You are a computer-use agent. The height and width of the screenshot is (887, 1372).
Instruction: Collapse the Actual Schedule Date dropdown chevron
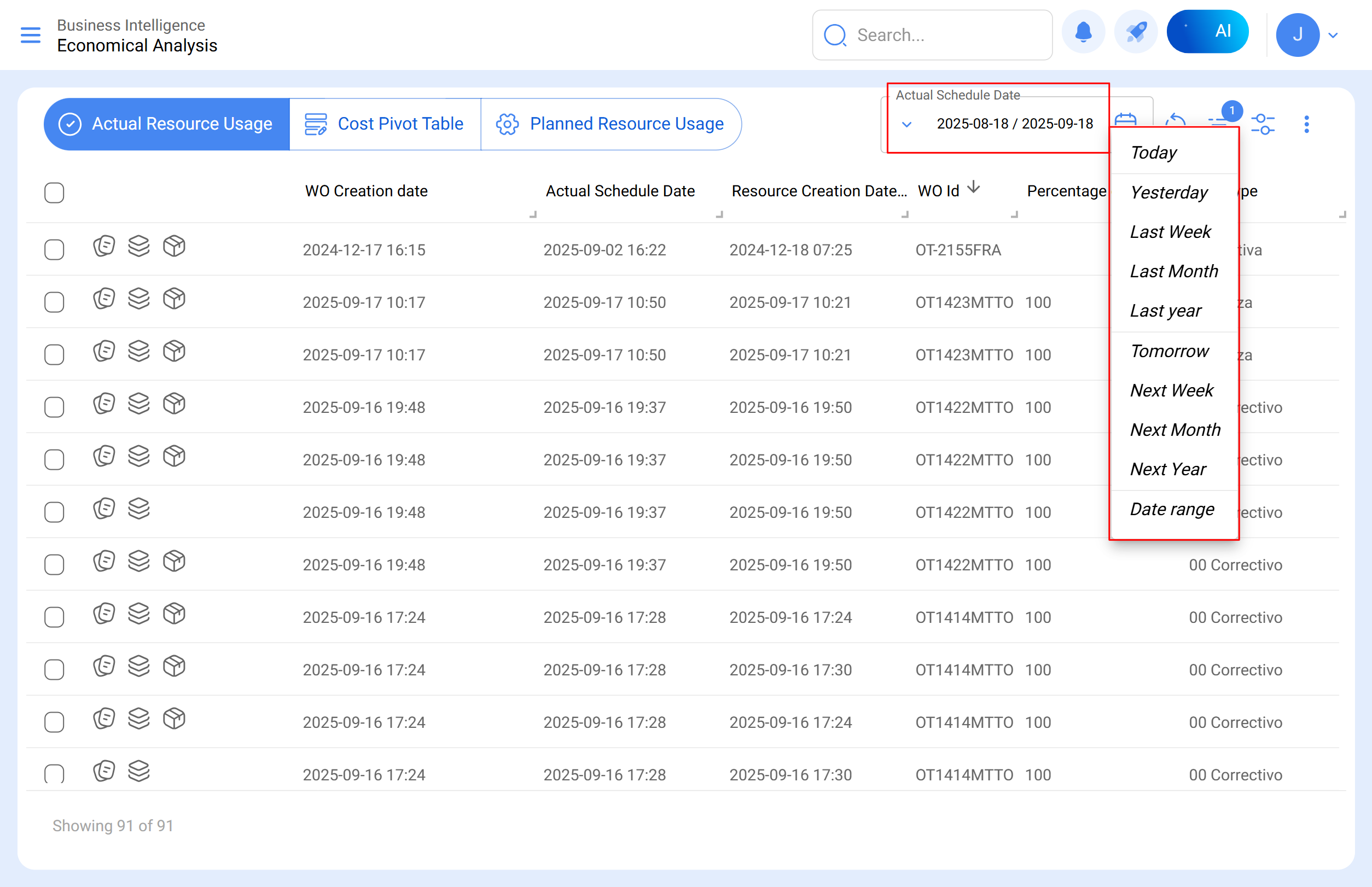click(x=906, y=125)
